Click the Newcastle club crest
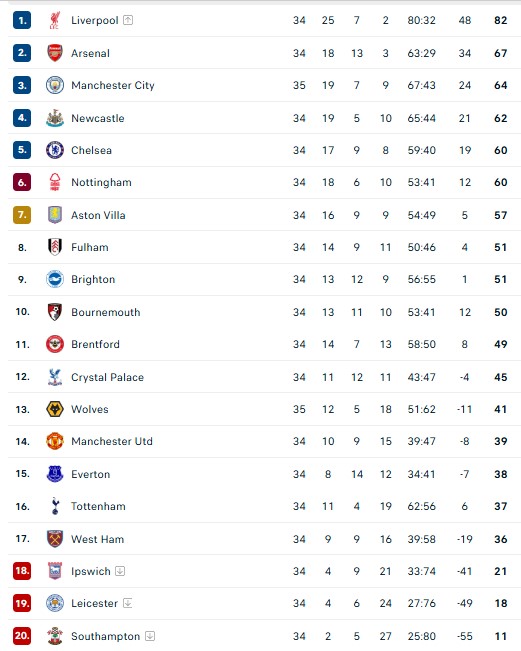The image size is (521, 651). click(x=54, y=118)
